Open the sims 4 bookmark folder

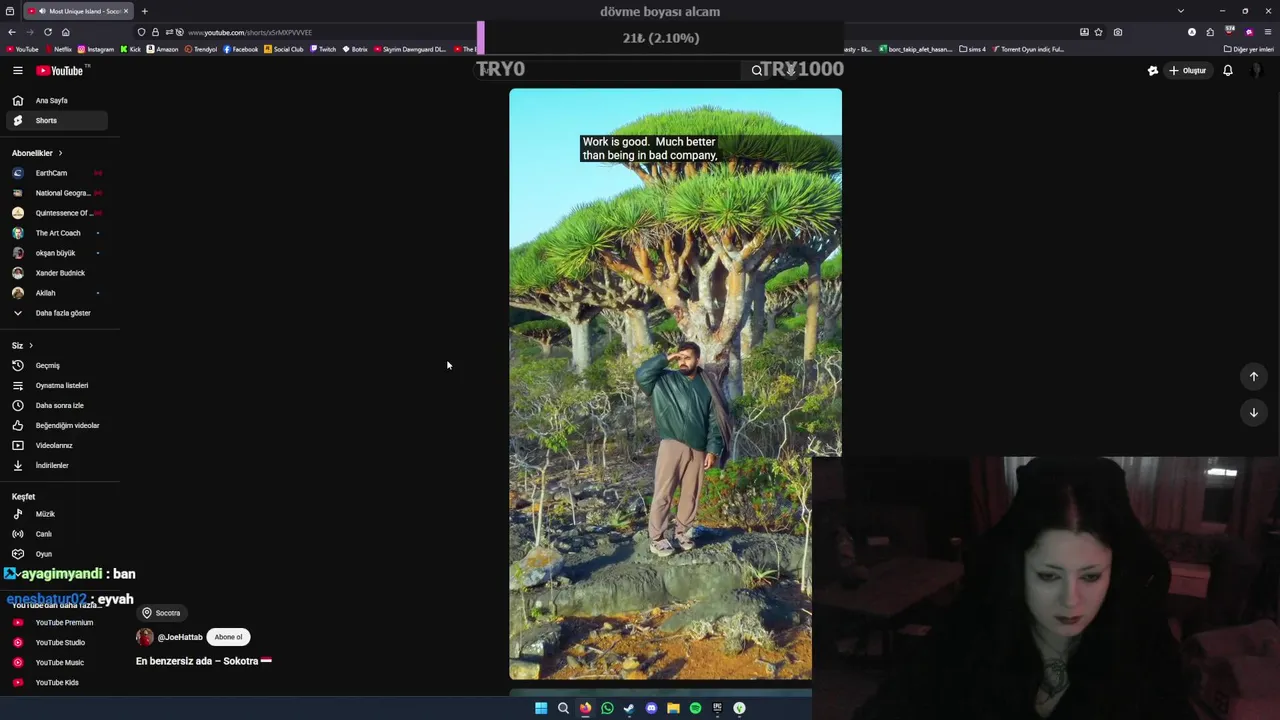click(972, 49)
